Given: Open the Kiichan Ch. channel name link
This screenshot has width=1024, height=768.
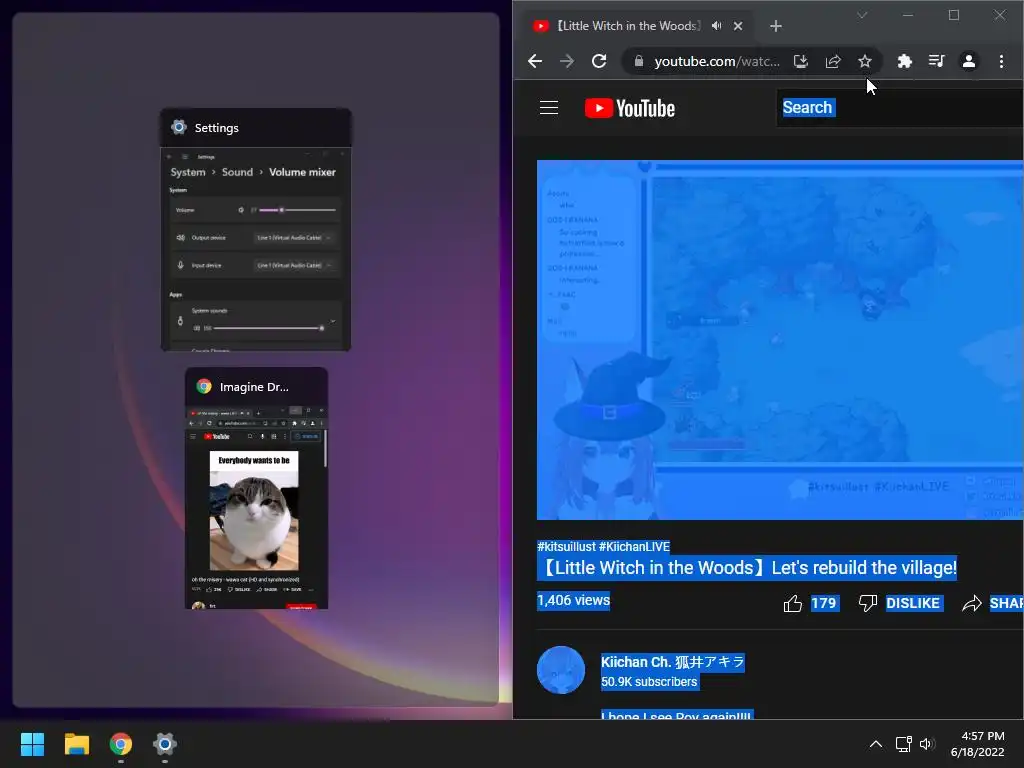Looking at the screenshot, I should tap(673, 662).
